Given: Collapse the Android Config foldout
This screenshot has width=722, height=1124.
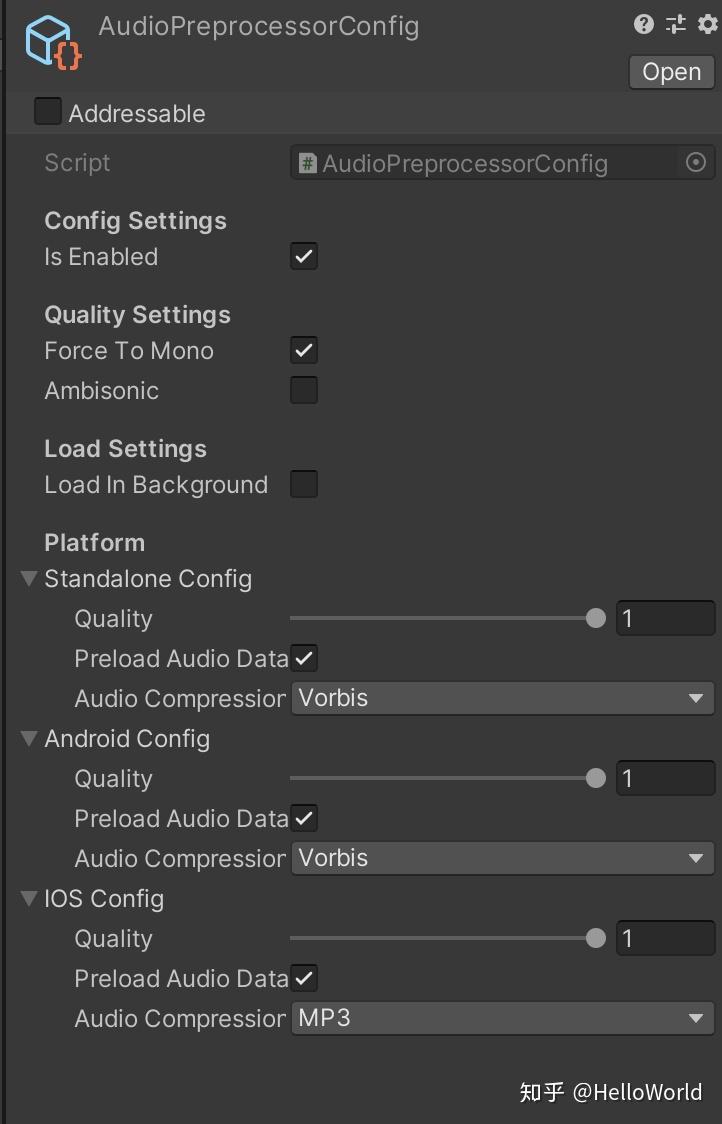Looking at the screenshot, I should (28, 738).
